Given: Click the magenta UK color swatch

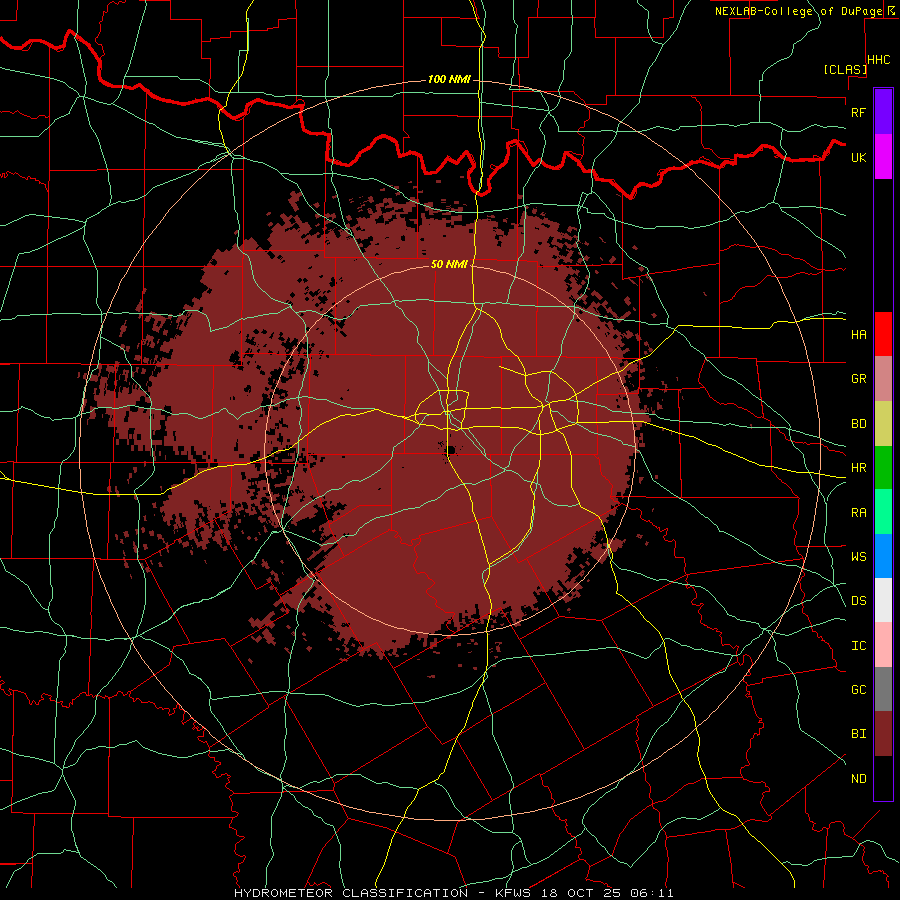Looking at the screenshot, I should coord(883,157).
